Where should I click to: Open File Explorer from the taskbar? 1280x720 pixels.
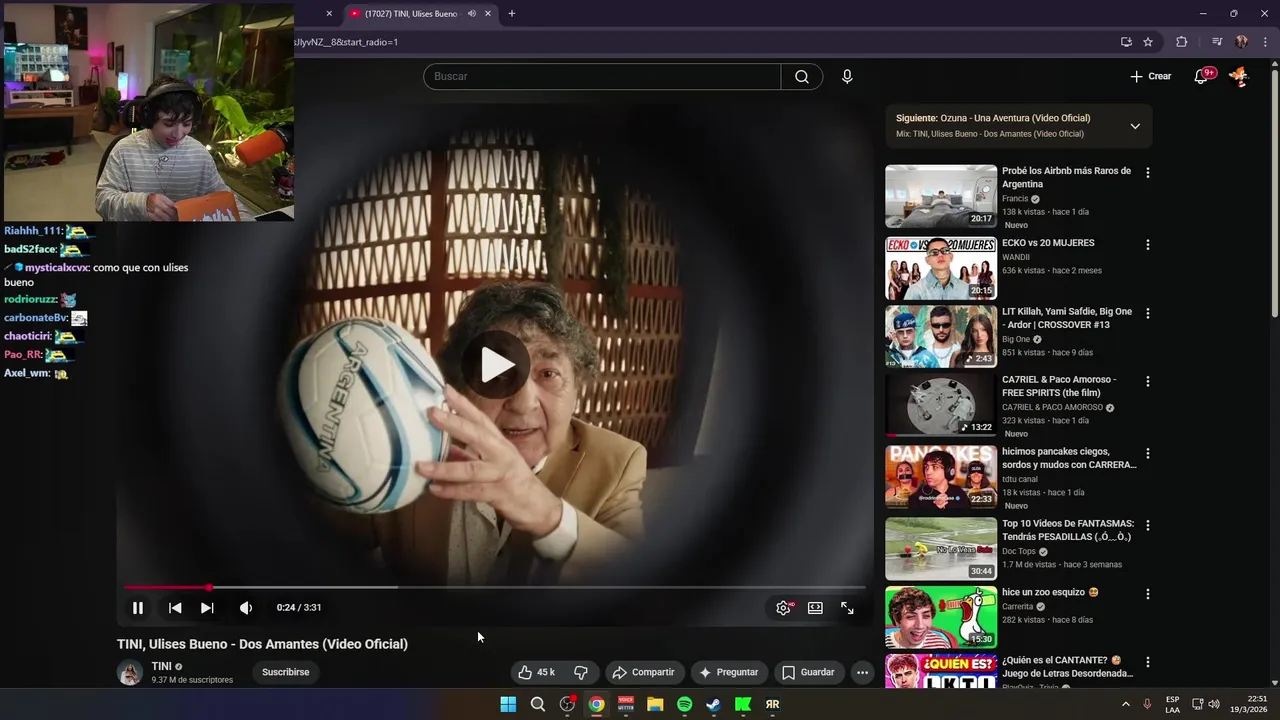(x=655, y=704)
